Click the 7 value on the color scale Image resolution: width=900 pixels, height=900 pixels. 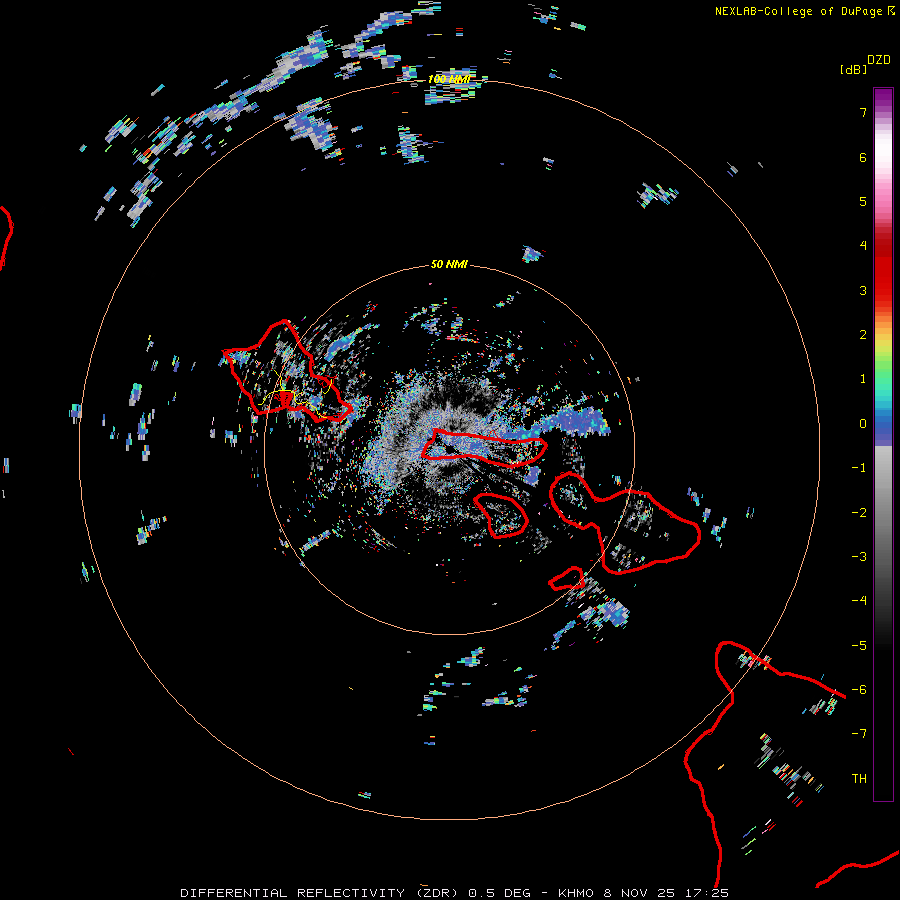pyautogui.click(x=863, y=112)
